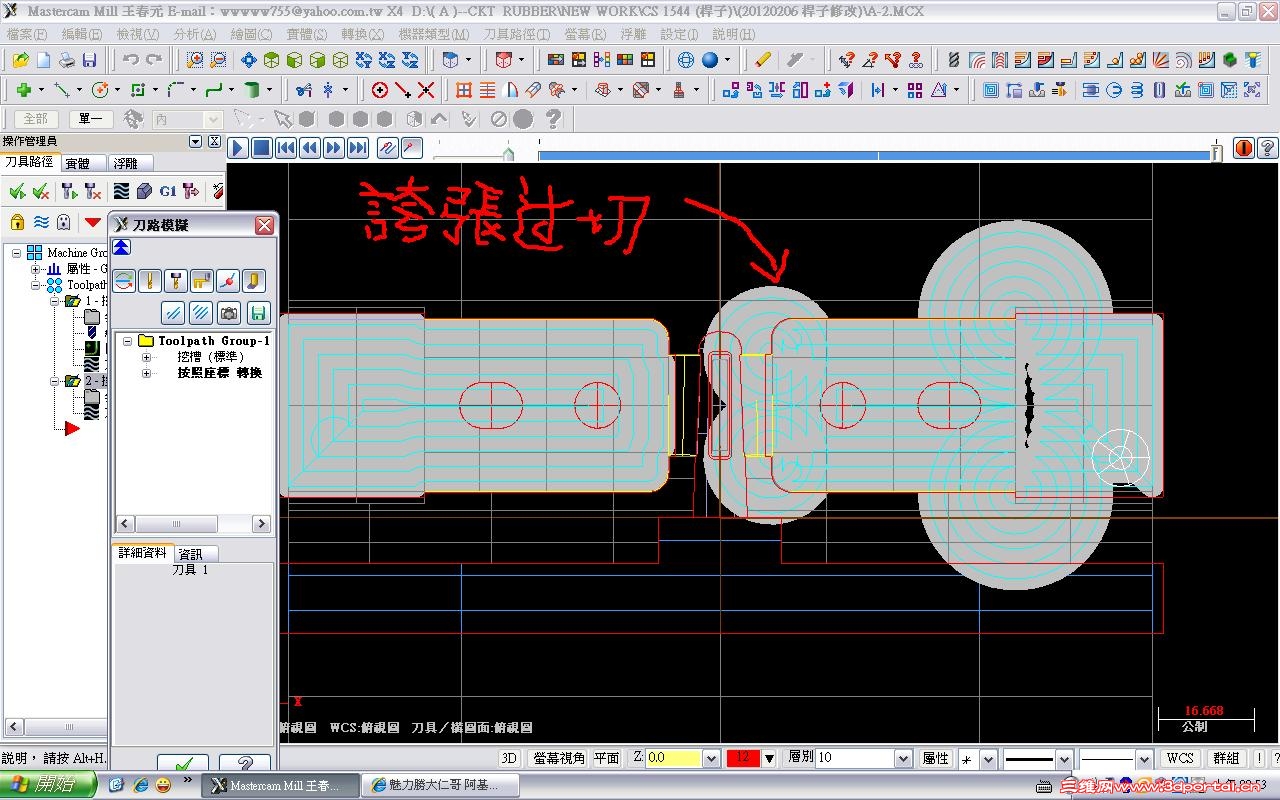Open the 刀具路徑(T) menu
Viewport: 1280px width, 800px height.
point(518,34)
